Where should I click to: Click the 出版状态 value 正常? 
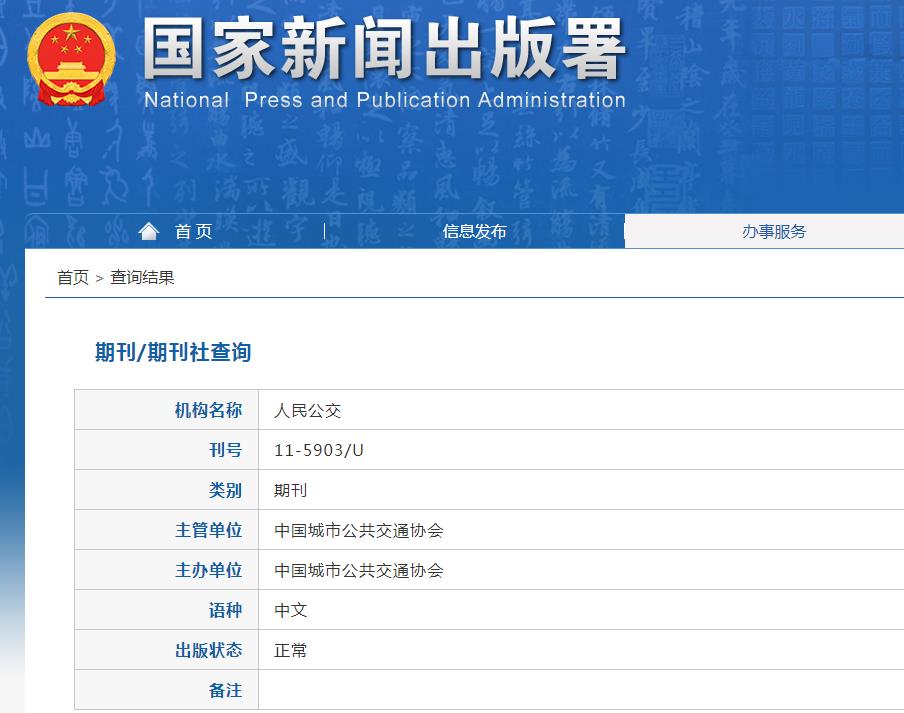tap(289, 650)
